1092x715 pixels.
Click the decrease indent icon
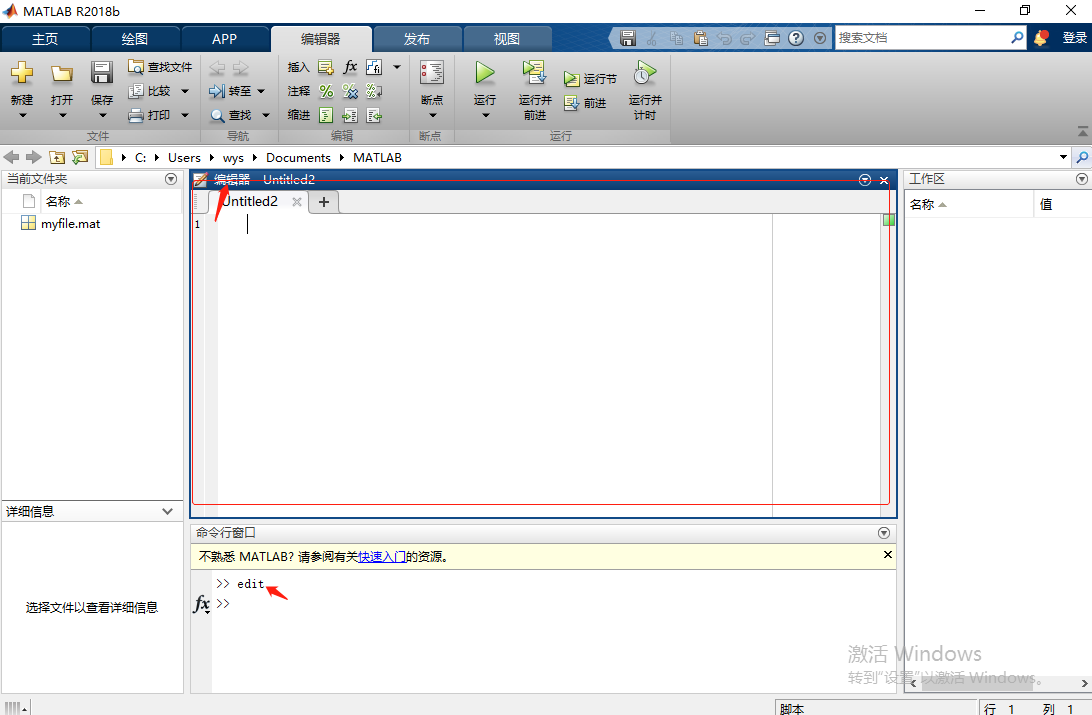point(374,116)
